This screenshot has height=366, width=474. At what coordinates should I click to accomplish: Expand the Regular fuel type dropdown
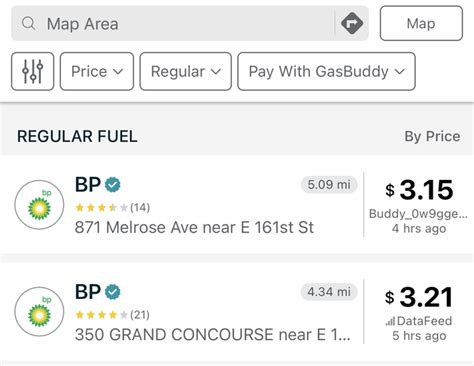186,71
